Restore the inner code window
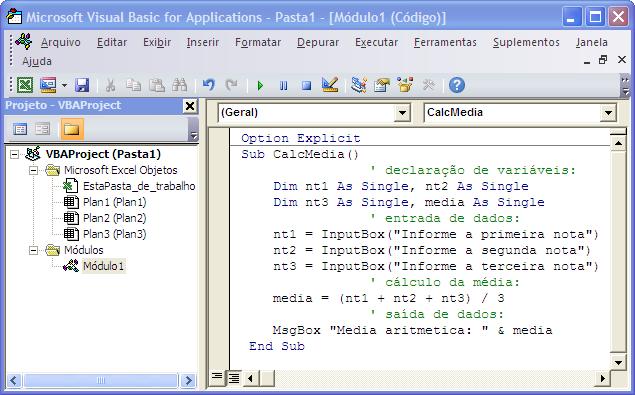 point(603,60)
